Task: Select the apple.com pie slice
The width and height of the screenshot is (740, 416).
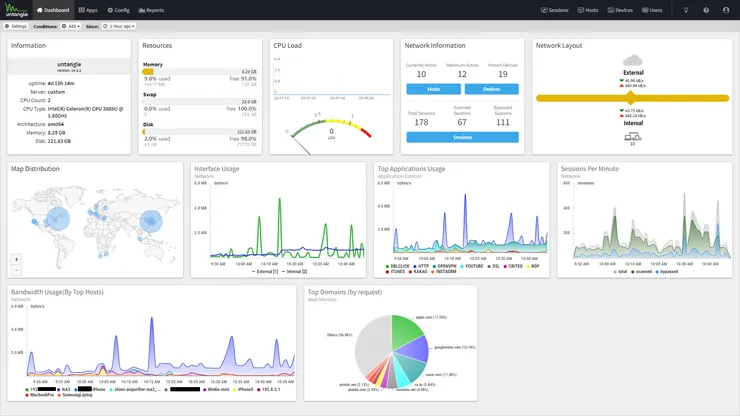Action: click(405, 331)
